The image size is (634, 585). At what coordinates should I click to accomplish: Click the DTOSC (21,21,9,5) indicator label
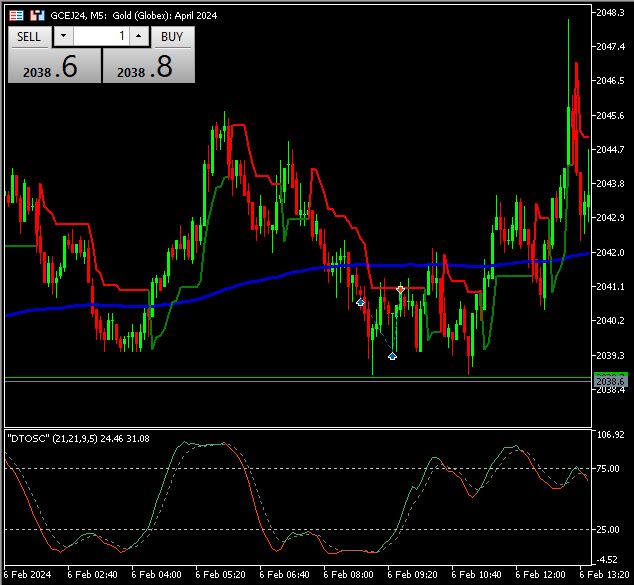(78, 439)
